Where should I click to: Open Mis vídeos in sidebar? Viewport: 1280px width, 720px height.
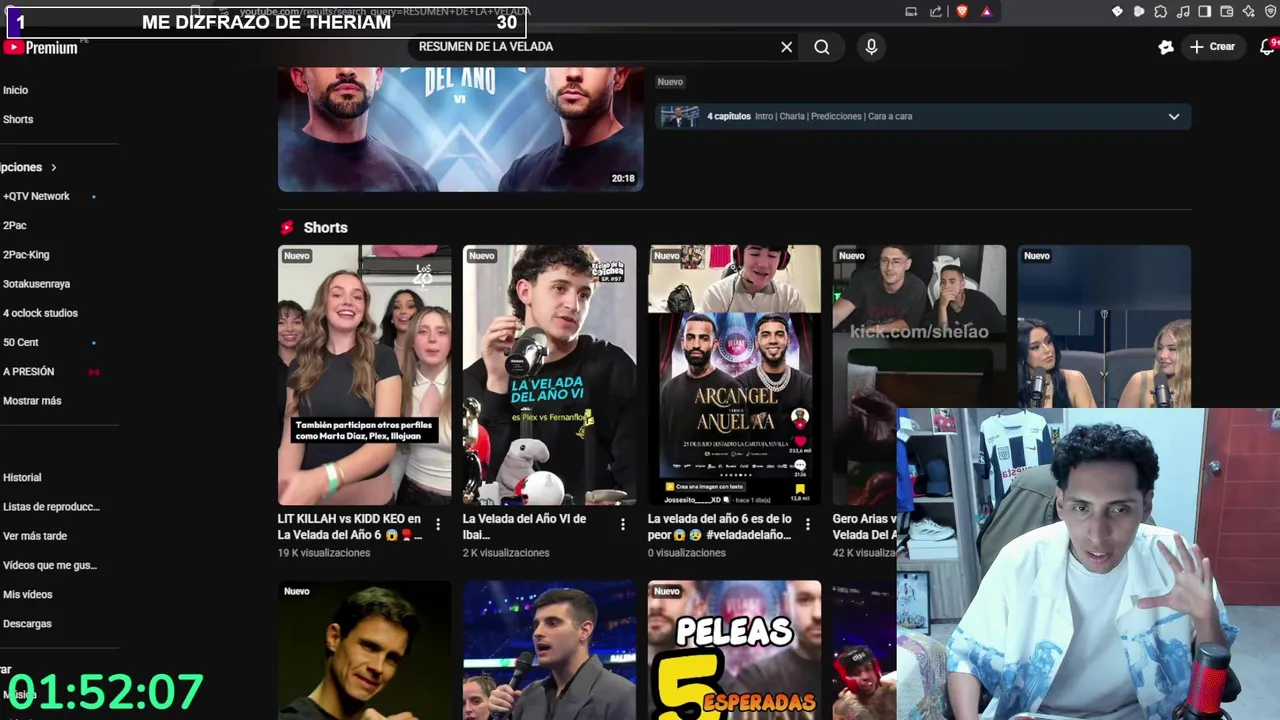point(28,594)
